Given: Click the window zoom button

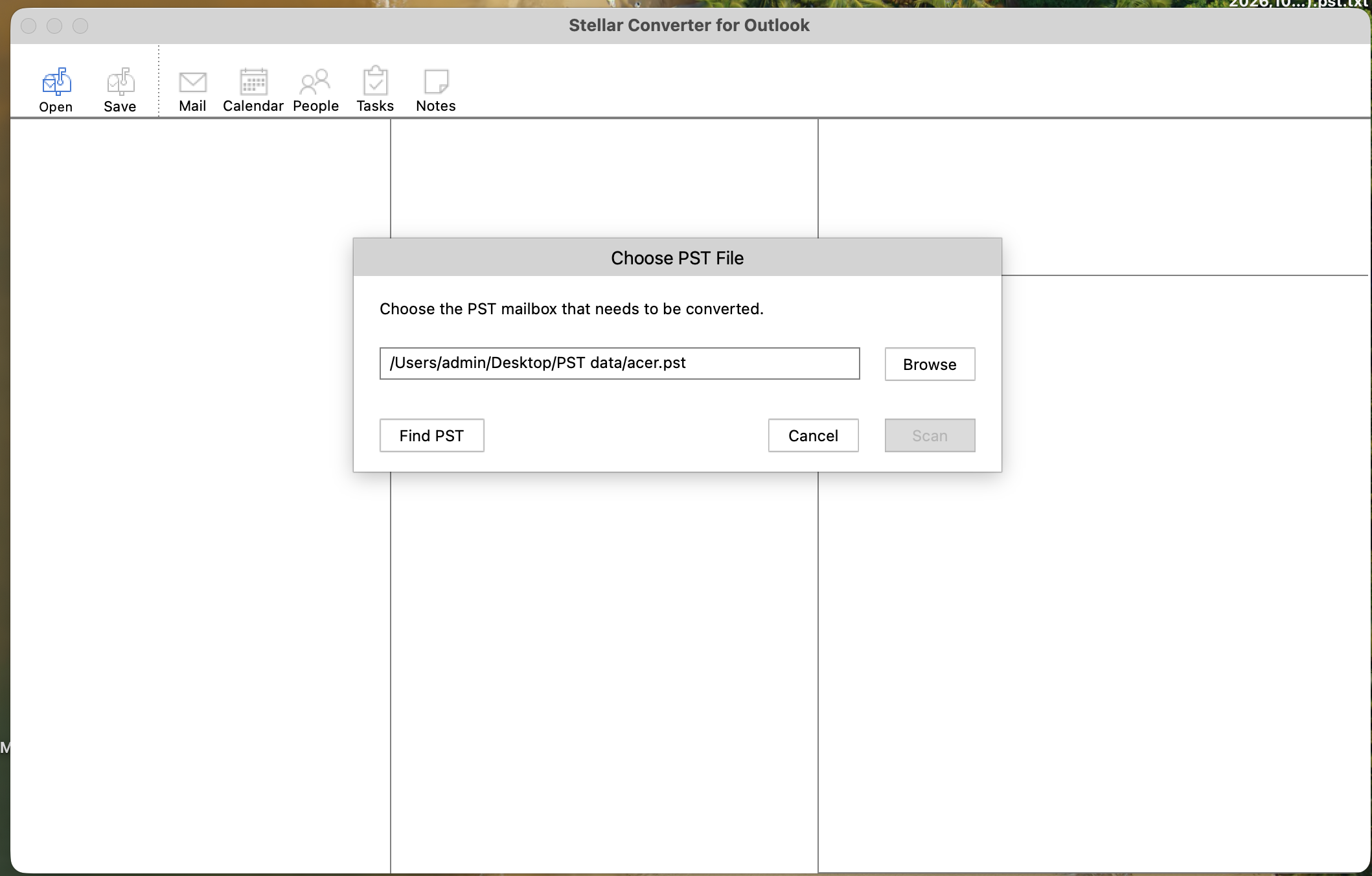Looking at the screenshot, I should pyautogui.click(x=80, y=26).
